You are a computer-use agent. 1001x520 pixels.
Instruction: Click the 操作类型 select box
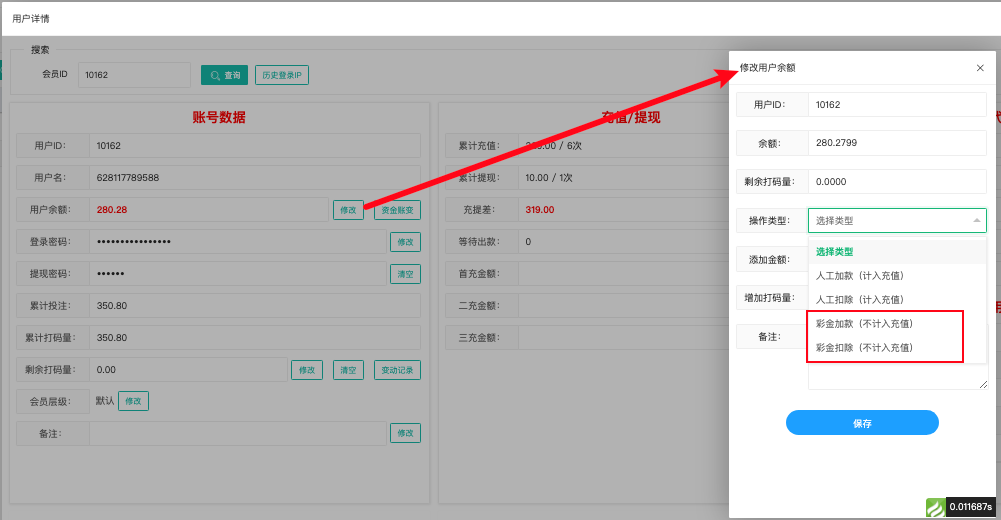click(x=897, y=220)
